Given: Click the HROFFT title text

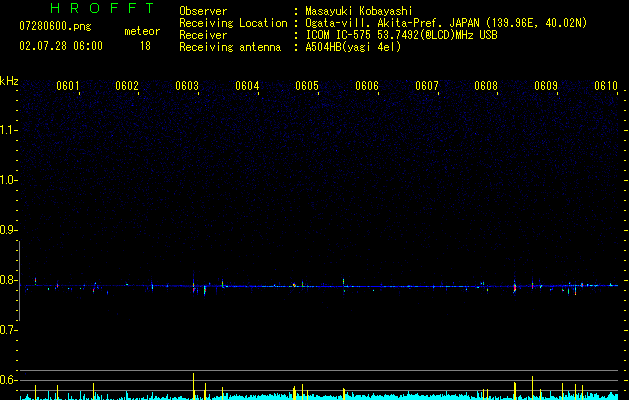Looking at the screenshot, I should point(103,8).
